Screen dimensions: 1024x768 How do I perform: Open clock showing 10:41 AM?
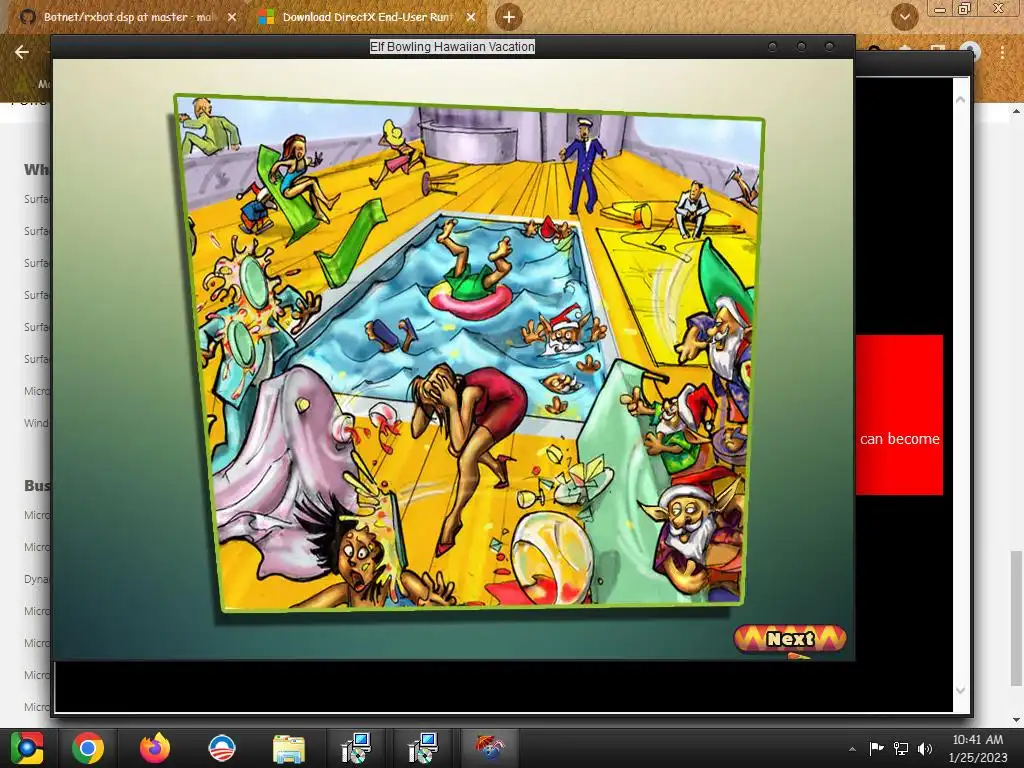click(978, 748)
